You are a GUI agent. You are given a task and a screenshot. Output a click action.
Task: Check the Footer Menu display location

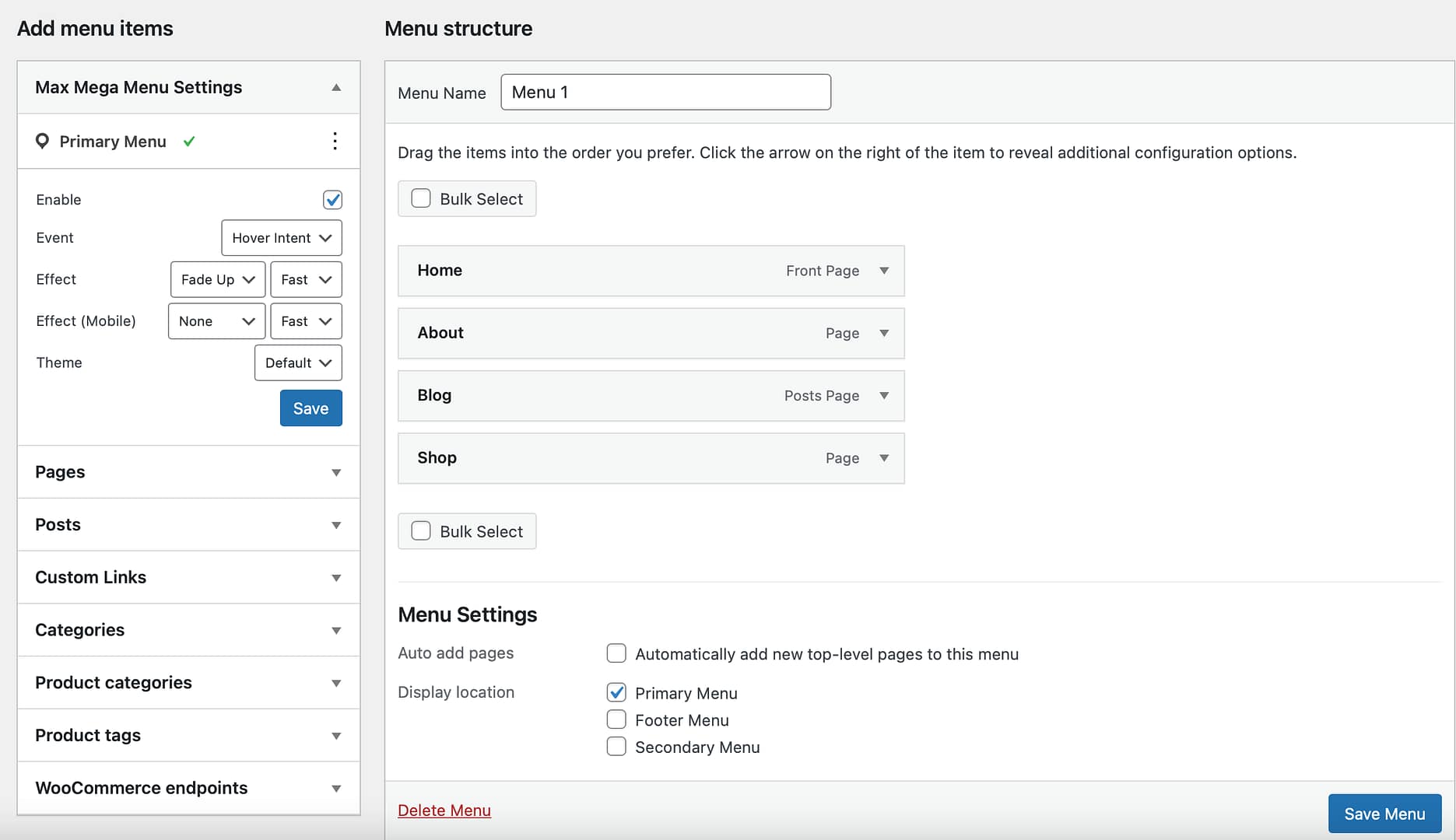pos(616,719)
